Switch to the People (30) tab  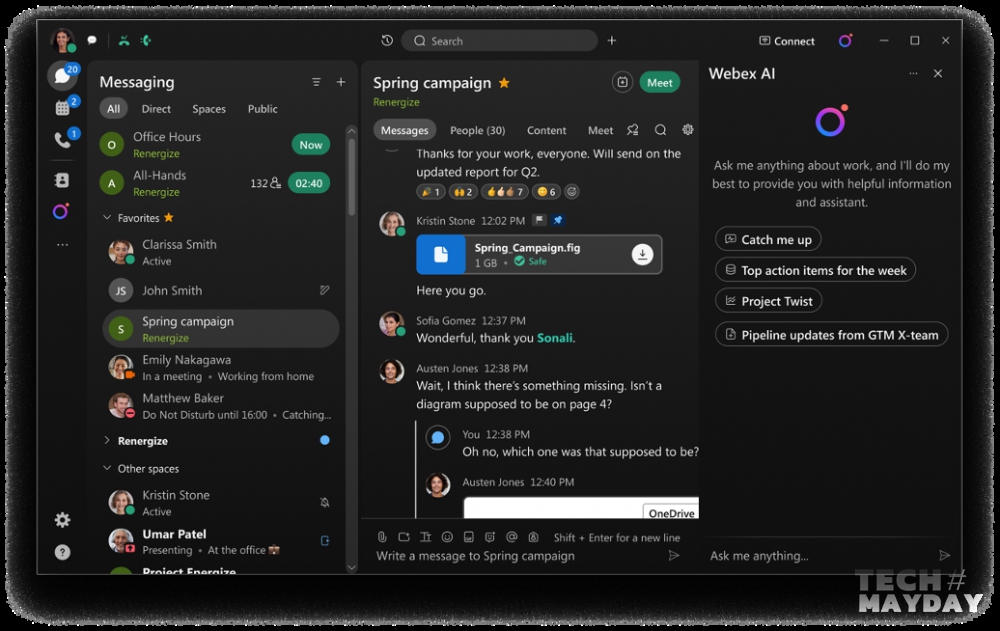[x=478, y=130]
